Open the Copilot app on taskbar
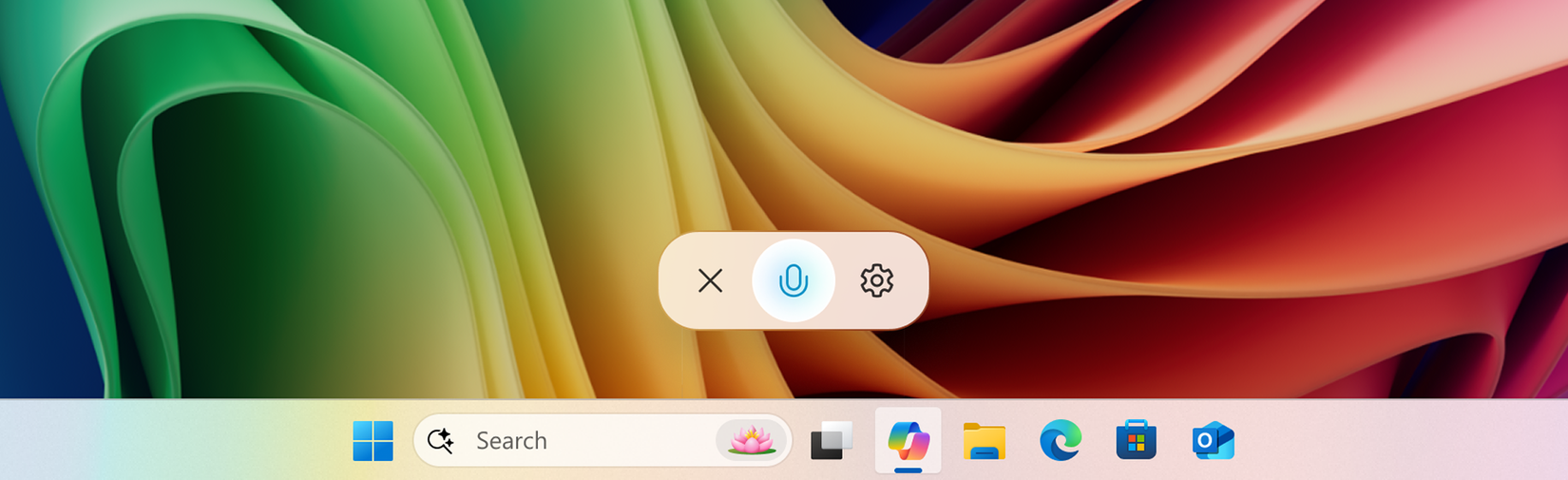 point(908,440)
